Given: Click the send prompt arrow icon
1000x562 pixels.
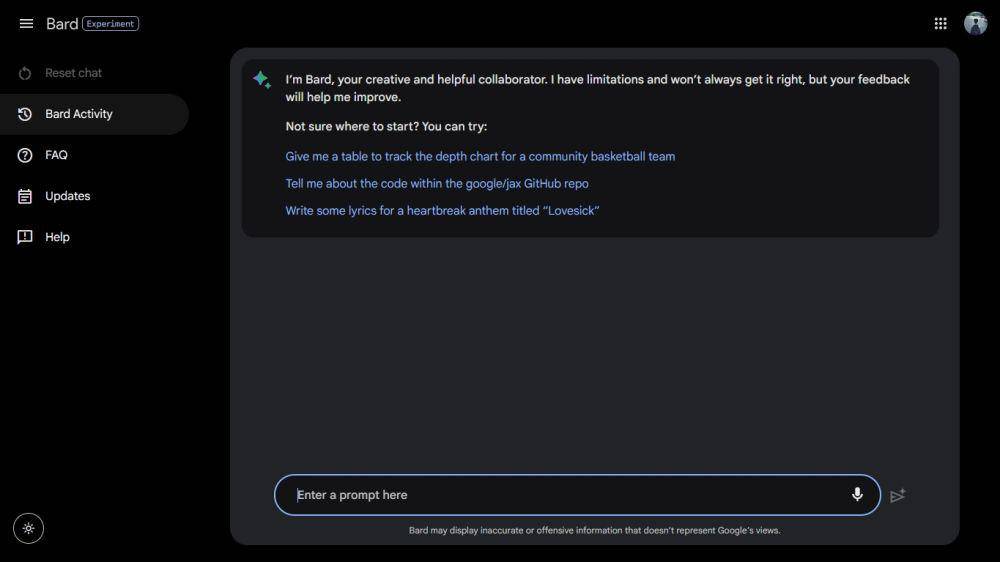Looking at the screenshot, I should point(898,496).
